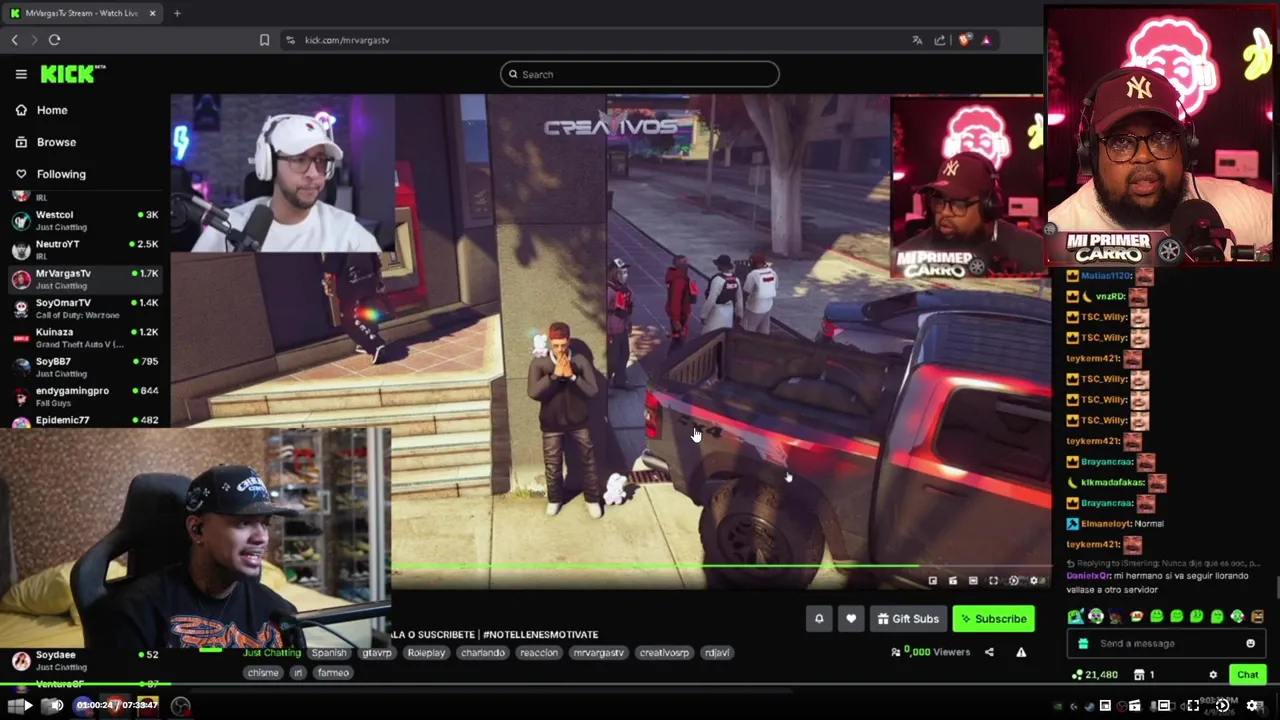The width and height of the screenshot is (1280, 720).
Task: Go back in browser
Action: pyautogui.click(x=14, y=40)
